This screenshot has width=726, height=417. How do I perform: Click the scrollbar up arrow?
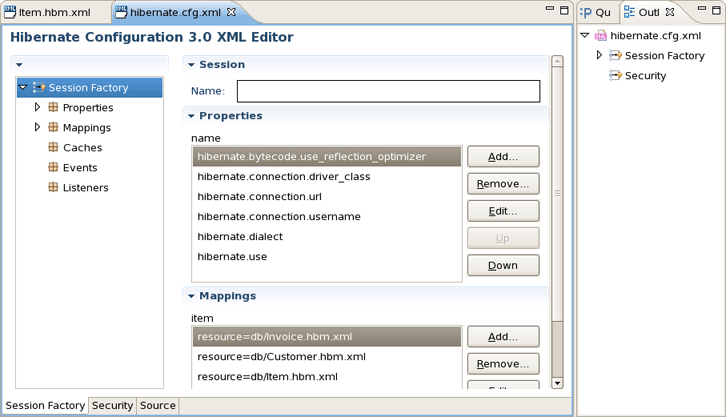[557, 61]
